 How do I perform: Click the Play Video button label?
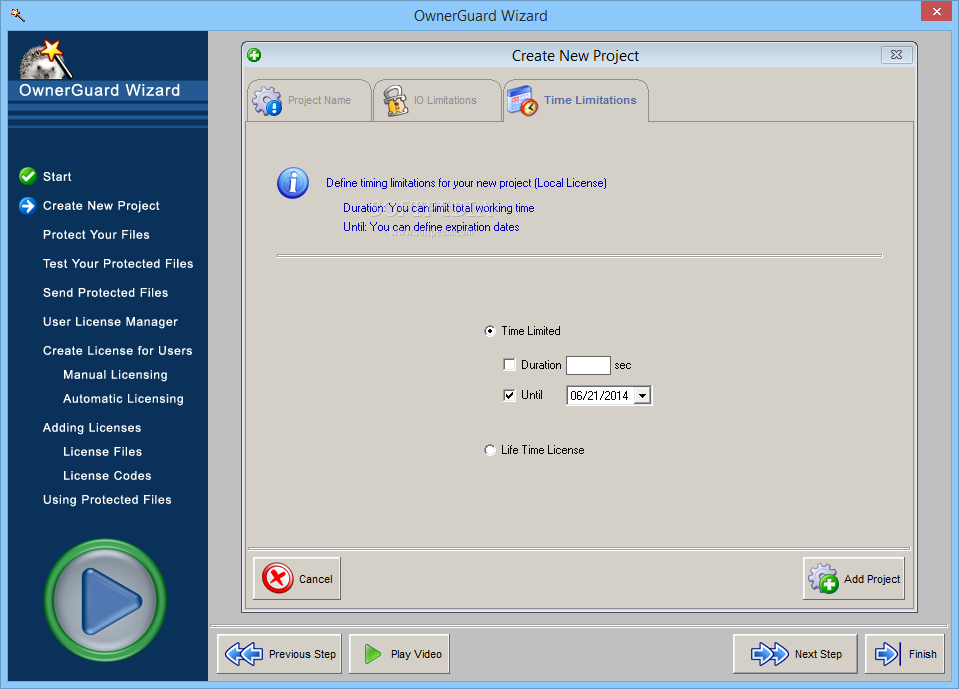(x=416, y=654)
